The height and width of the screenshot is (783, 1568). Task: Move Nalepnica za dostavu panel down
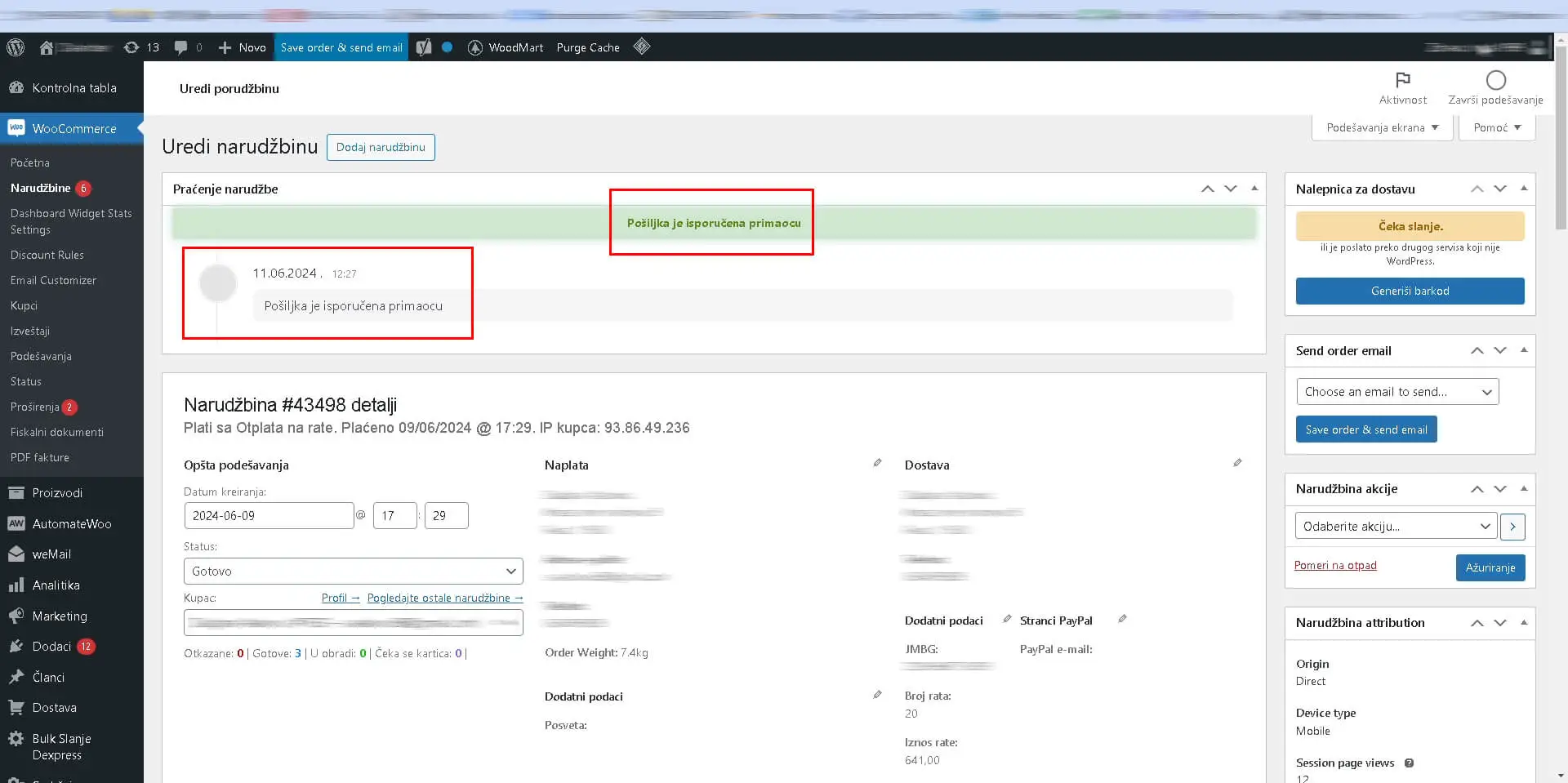click(x=1500, y=189)
